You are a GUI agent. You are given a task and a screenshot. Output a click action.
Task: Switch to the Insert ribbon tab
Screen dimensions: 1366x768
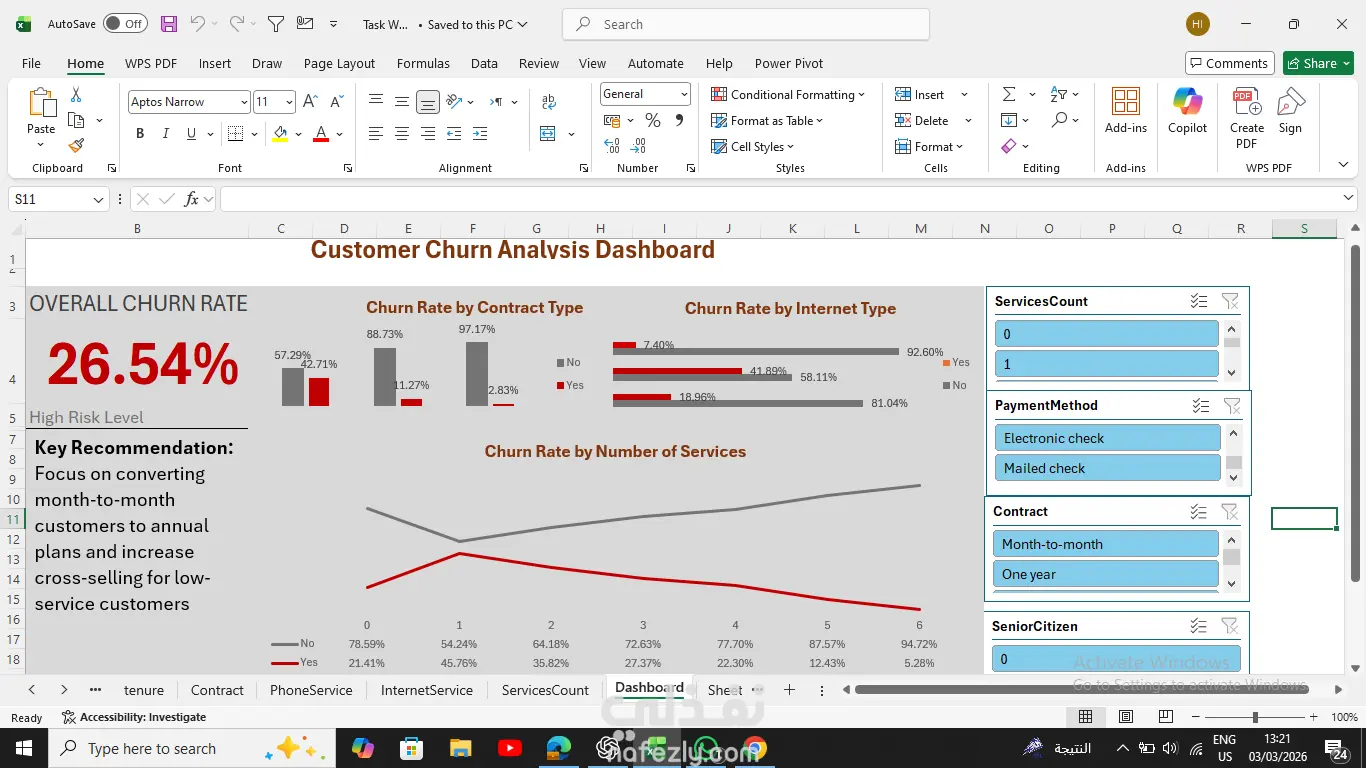pos(215,63)
